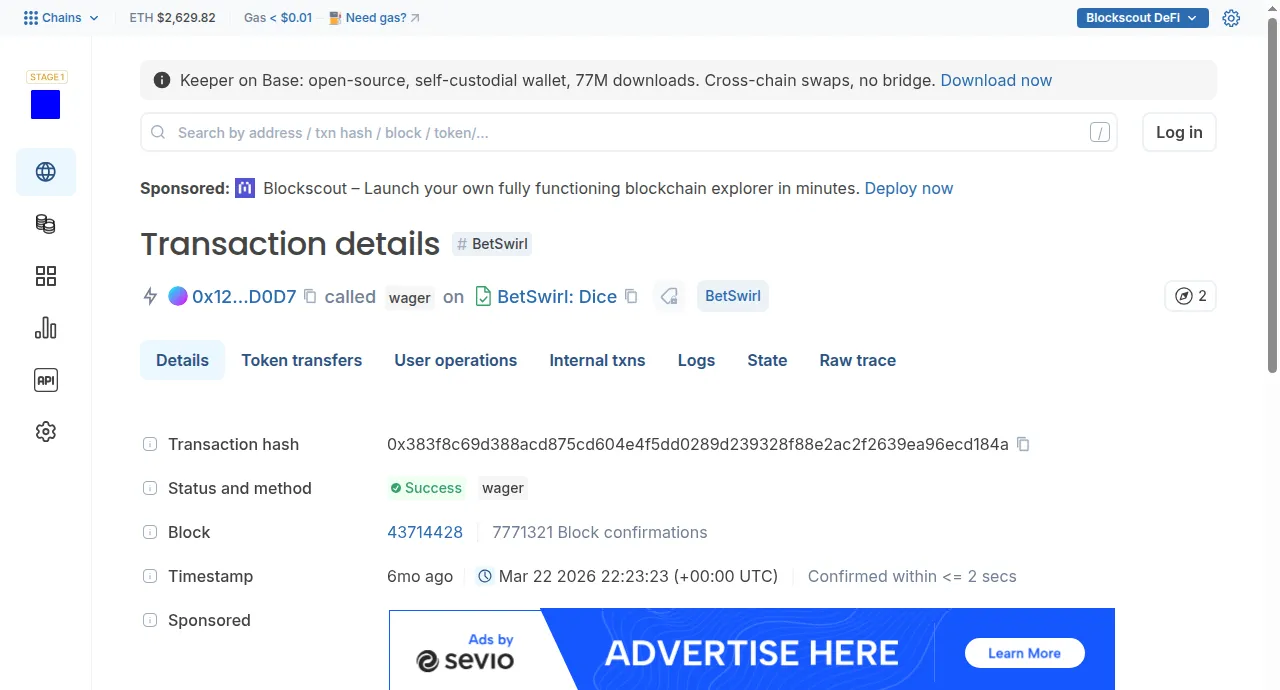Open the Chains dropdown menu
The height and width of the screenshot is (690, 1280).
coord(62,18)
